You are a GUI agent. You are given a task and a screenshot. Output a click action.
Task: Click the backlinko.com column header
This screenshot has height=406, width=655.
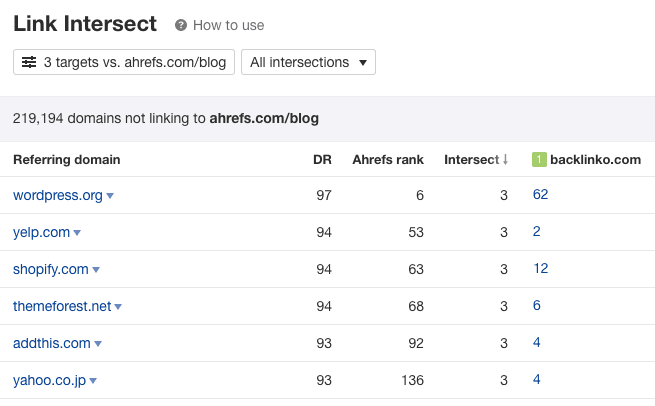tap(595, 160)
